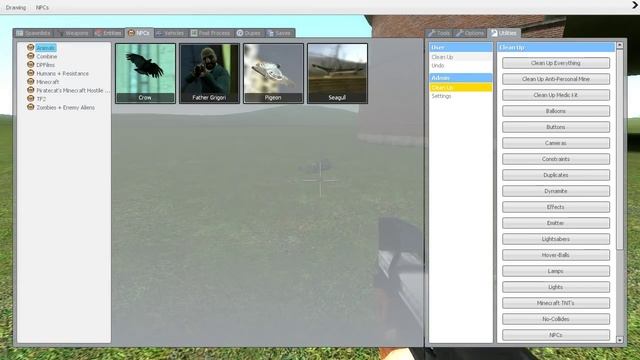Click the Animals category icon
The width and height of the screenshot is (640, 360).
[30, 47]
